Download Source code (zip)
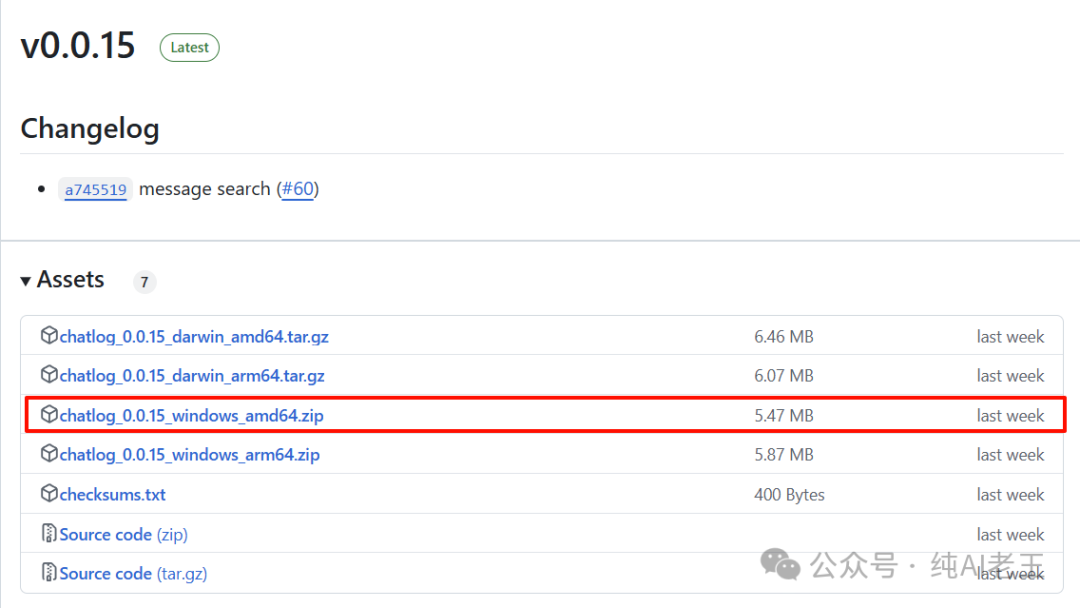1080x608 pixels. pos(123,535)
